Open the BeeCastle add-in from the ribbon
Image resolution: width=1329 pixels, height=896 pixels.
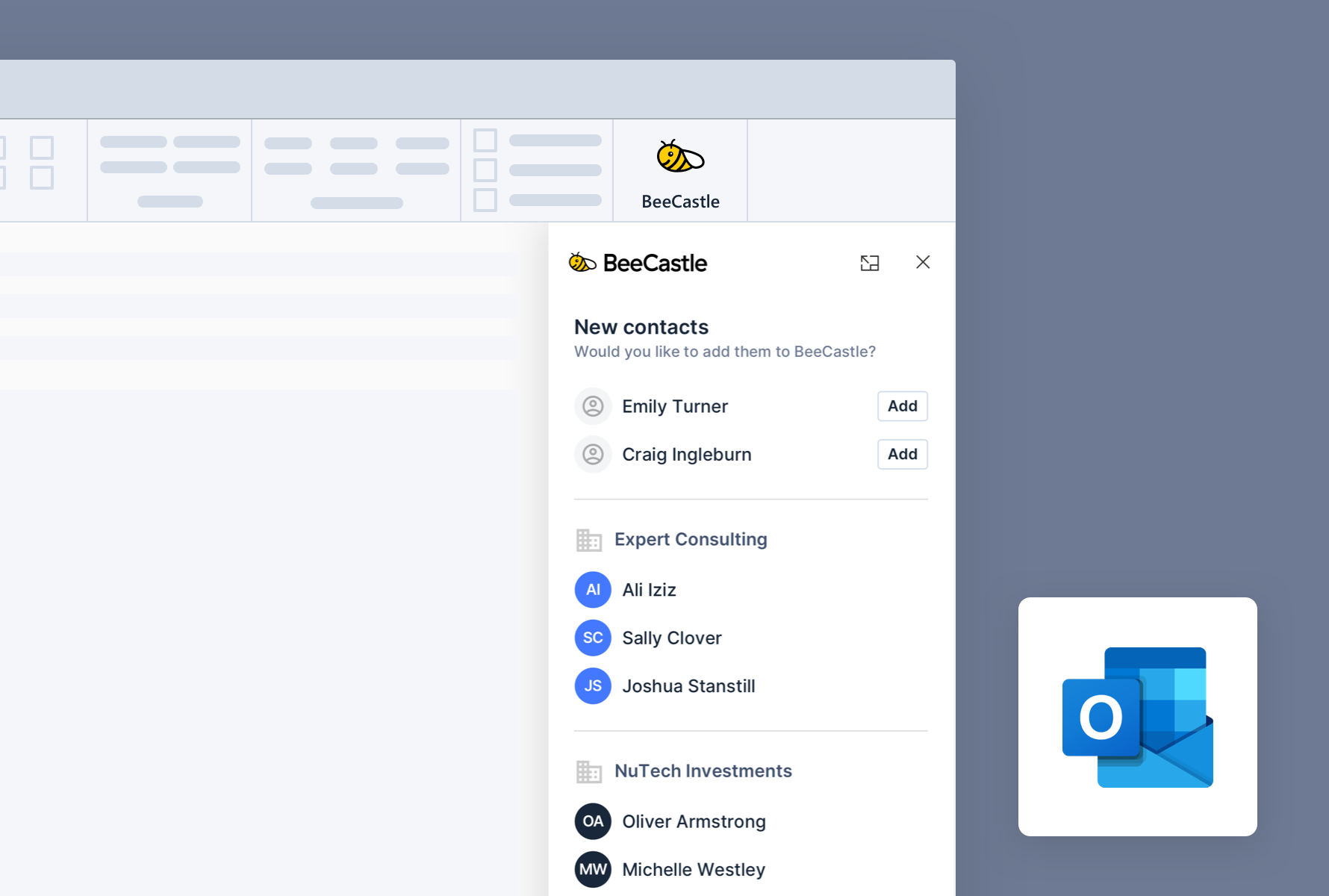point(680,172)
